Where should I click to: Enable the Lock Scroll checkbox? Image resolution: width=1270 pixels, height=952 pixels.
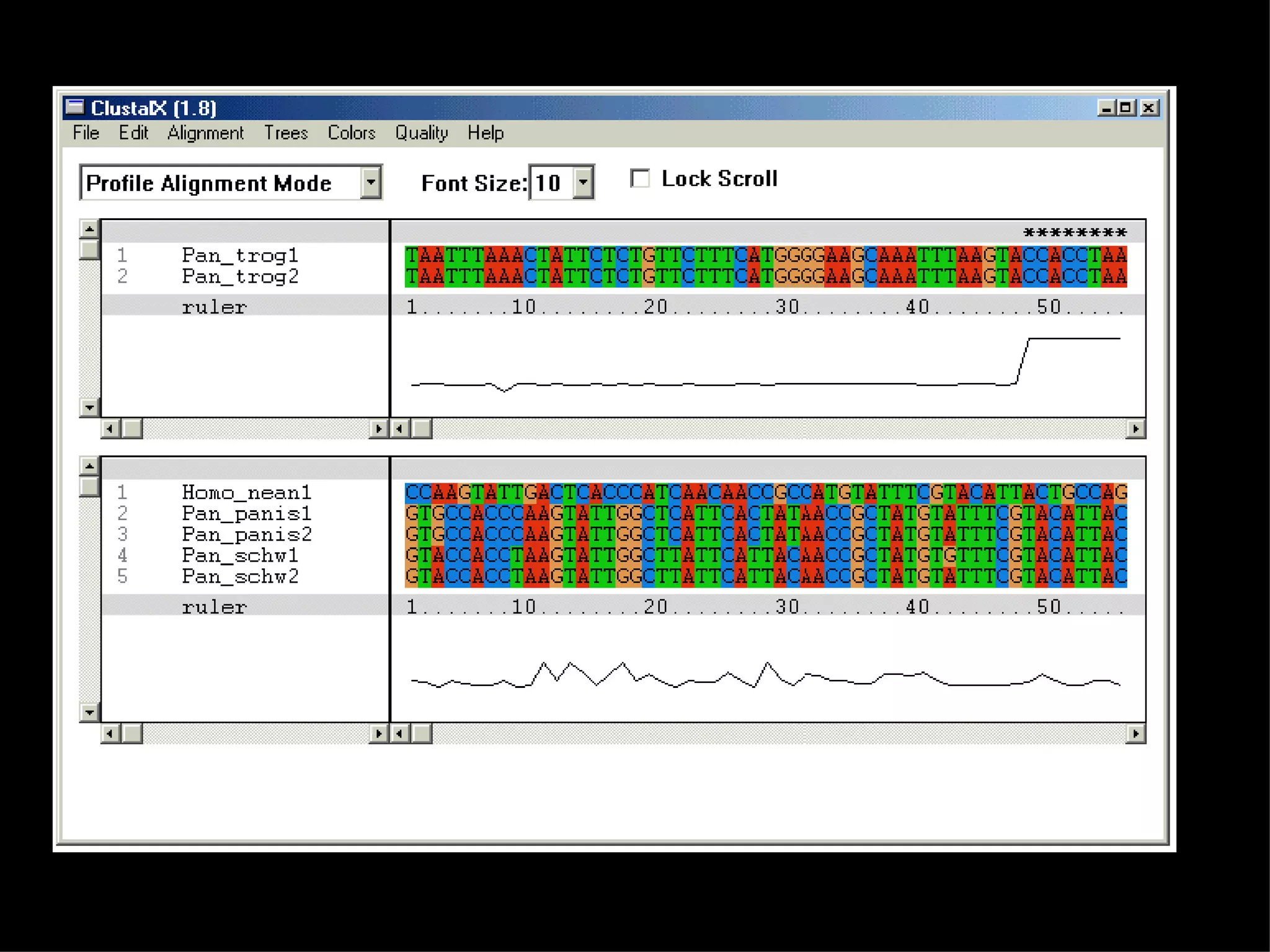click(x=640, y=178)
